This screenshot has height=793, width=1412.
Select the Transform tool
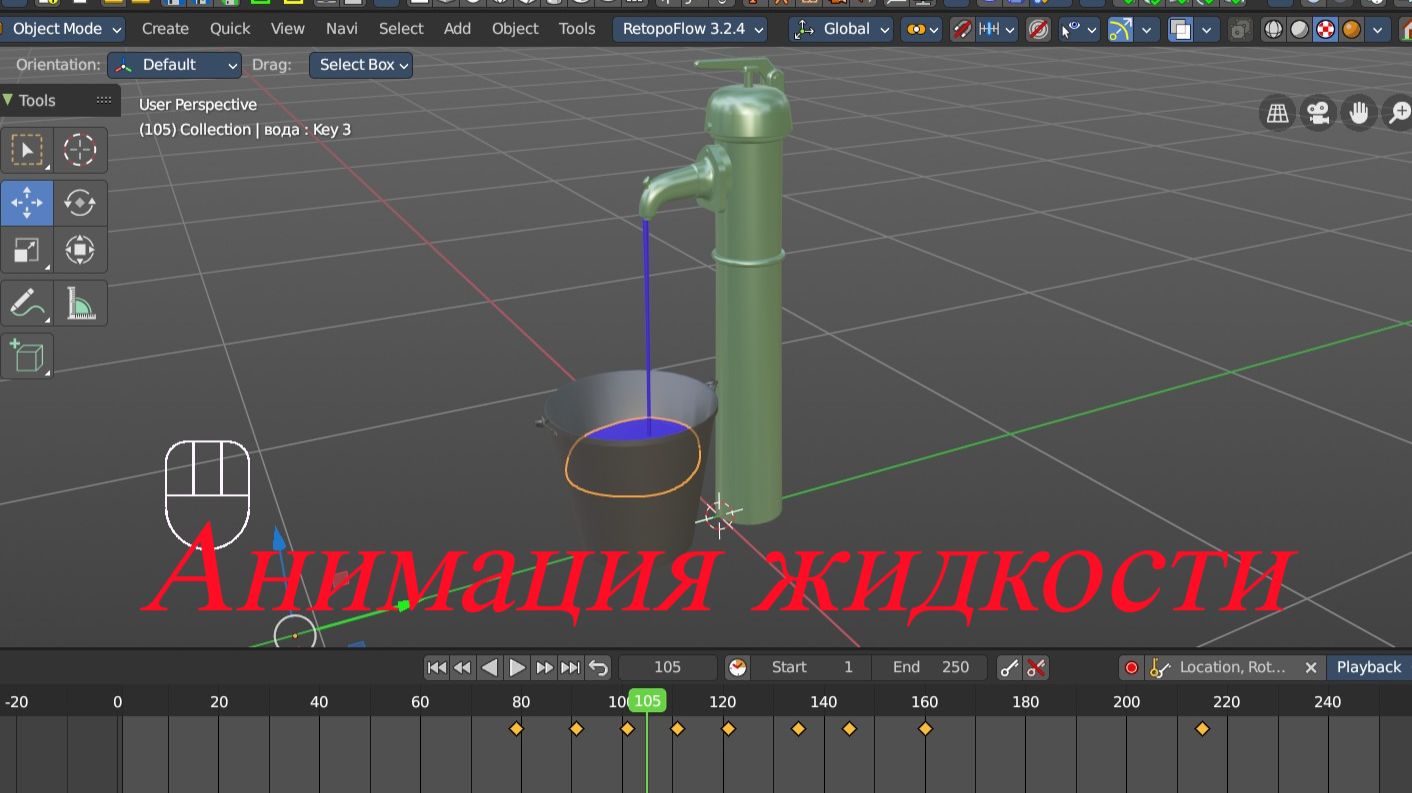pos(80,250)
